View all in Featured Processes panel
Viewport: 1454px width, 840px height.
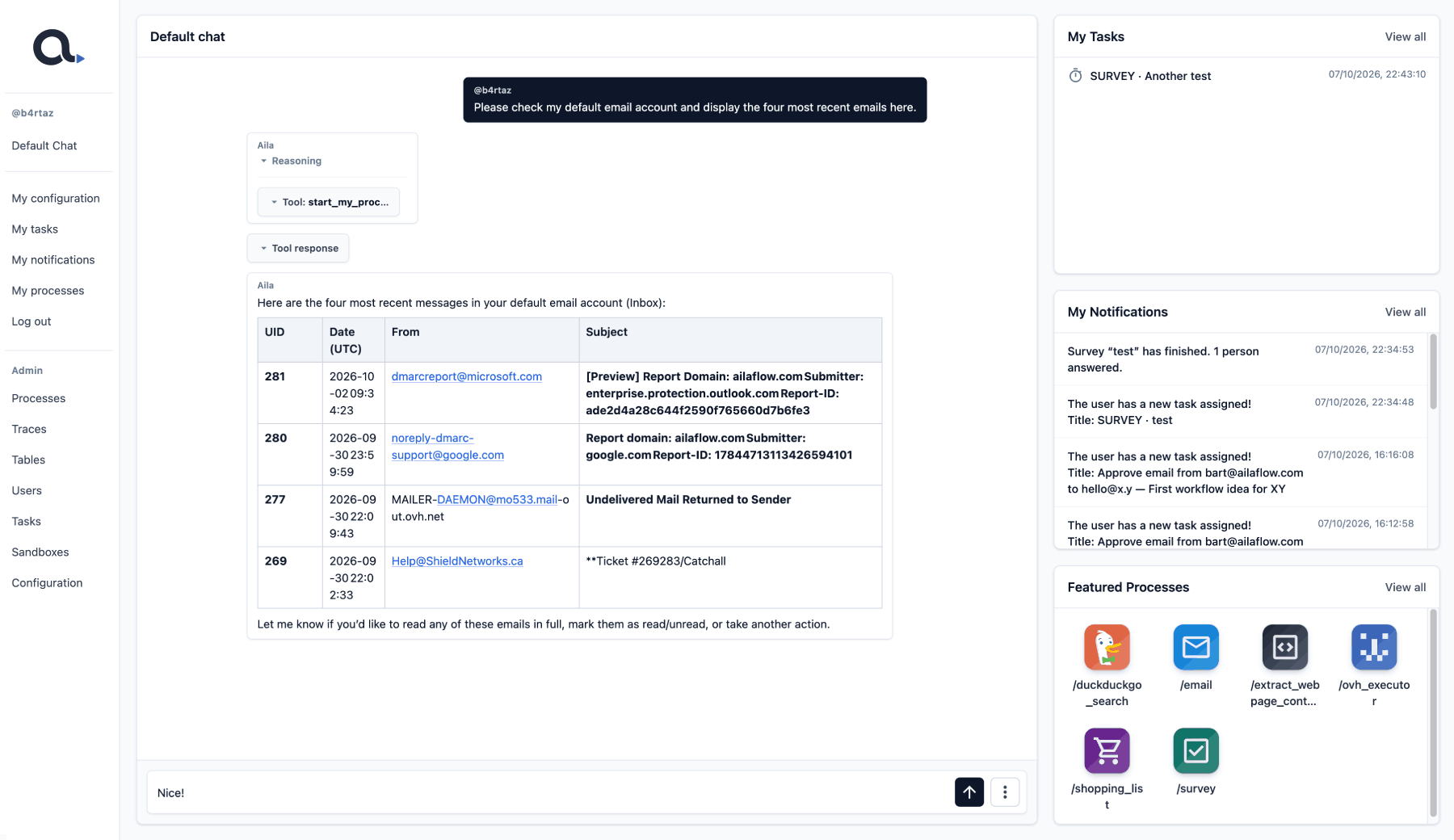pos(1405,587)
